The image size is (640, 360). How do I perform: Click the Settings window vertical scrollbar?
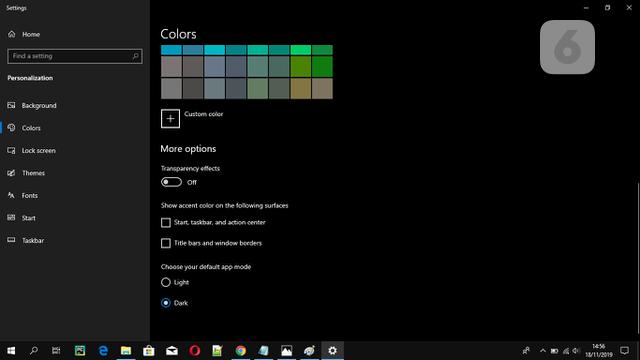coord(638,258)
